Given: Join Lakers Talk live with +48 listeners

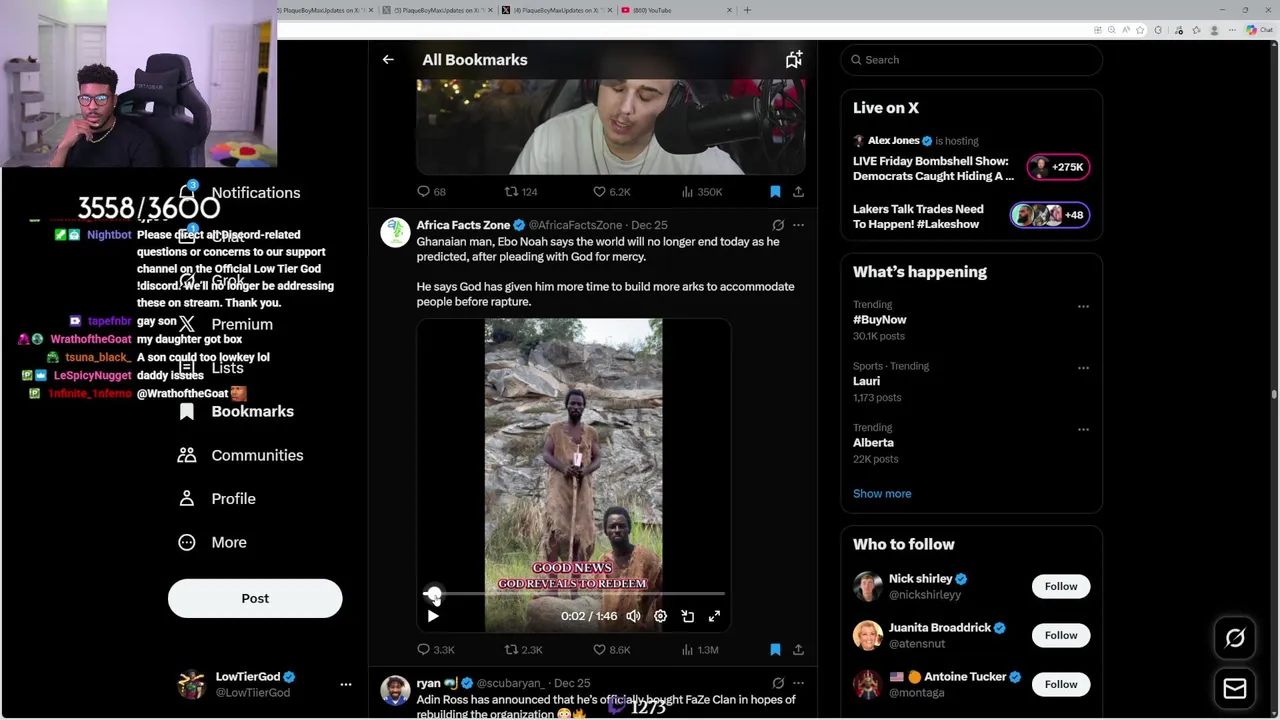Looking at the screenshot, I should 1049,215.
